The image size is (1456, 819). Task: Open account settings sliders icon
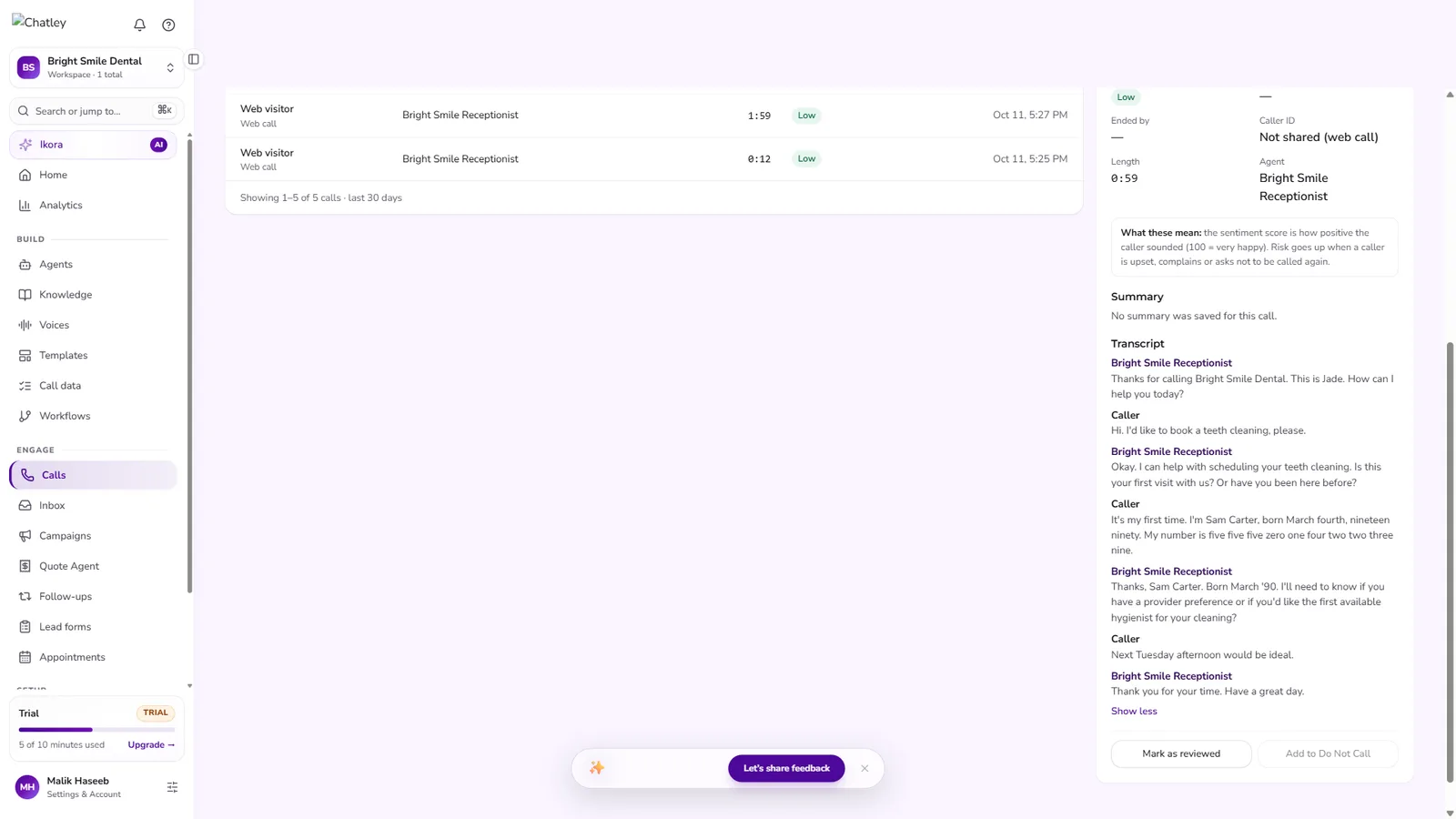[172, 787]
